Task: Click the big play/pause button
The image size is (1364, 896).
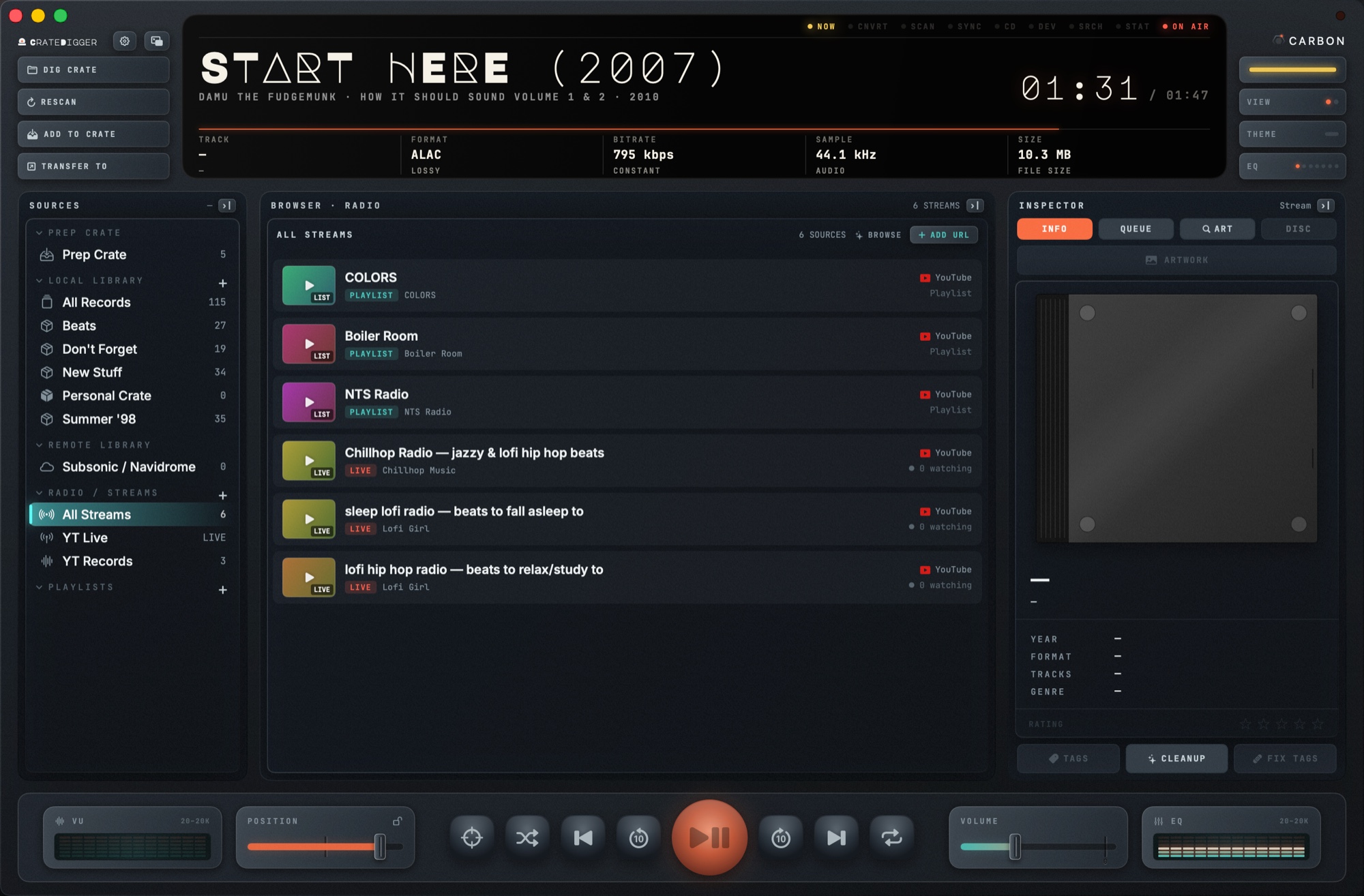Action: [x=709, y=837]
